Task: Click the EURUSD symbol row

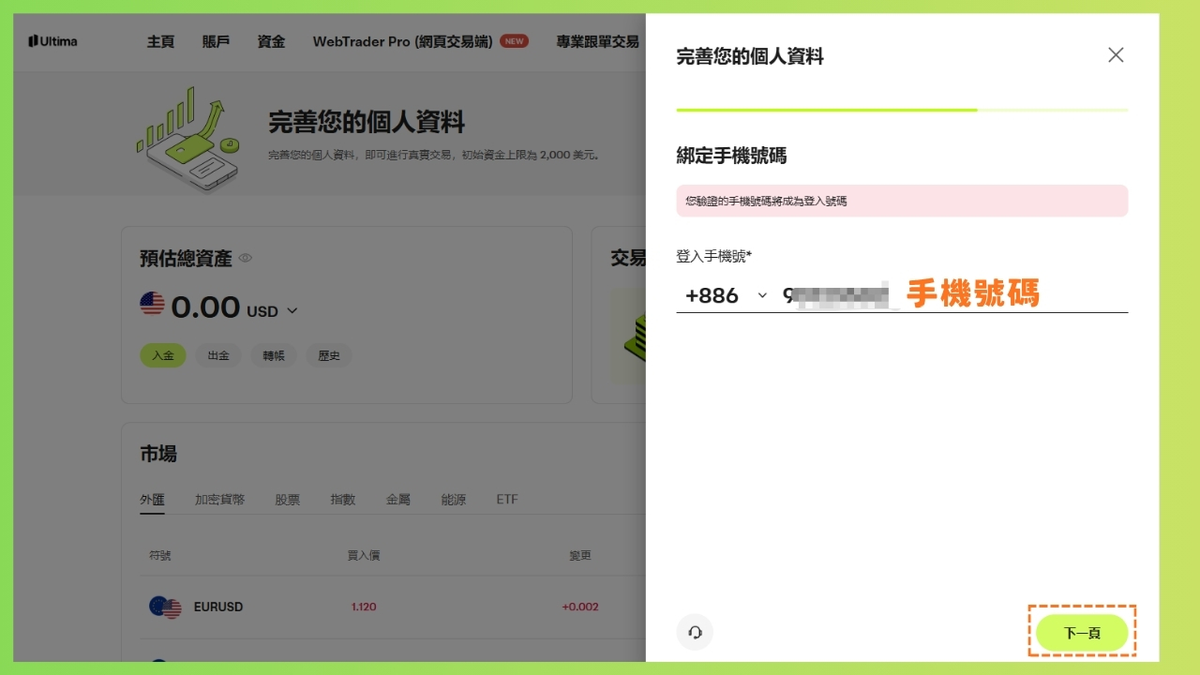Action: [393, 607]
